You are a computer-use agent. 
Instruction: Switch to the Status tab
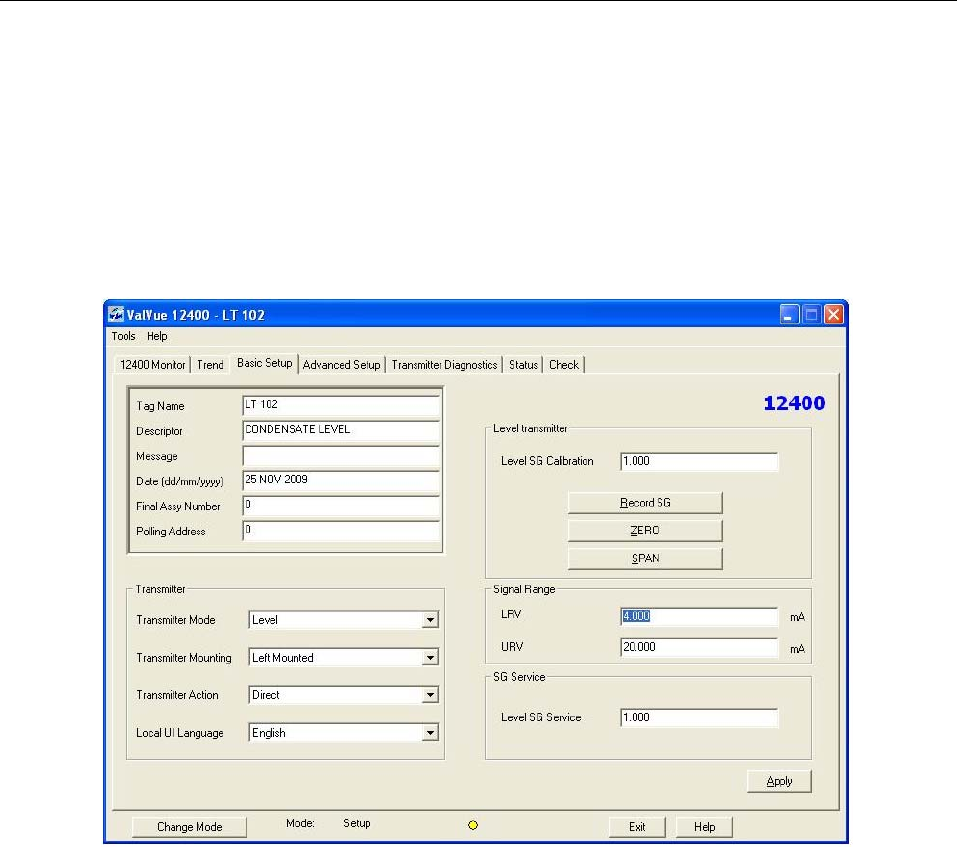click(x=523, y=365)
